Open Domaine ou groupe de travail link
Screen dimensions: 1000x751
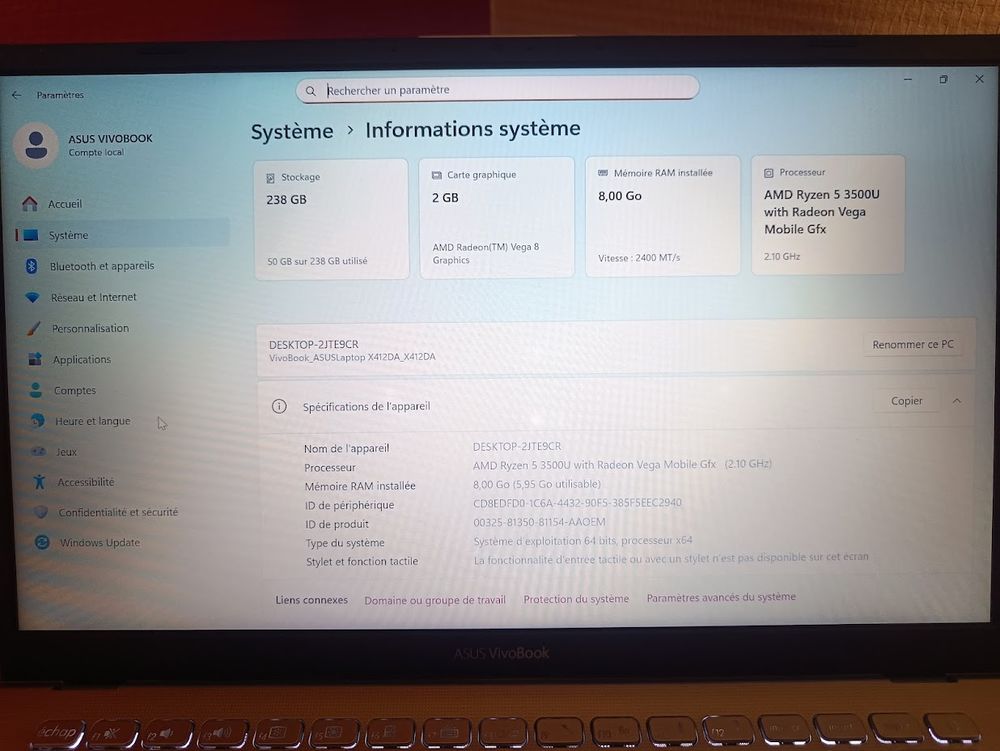click(435, 600)
